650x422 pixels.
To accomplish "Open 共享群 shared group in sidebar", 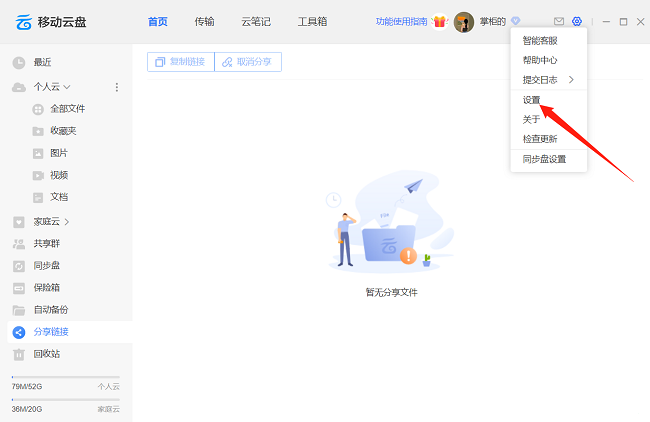I will tap(47, 243).
